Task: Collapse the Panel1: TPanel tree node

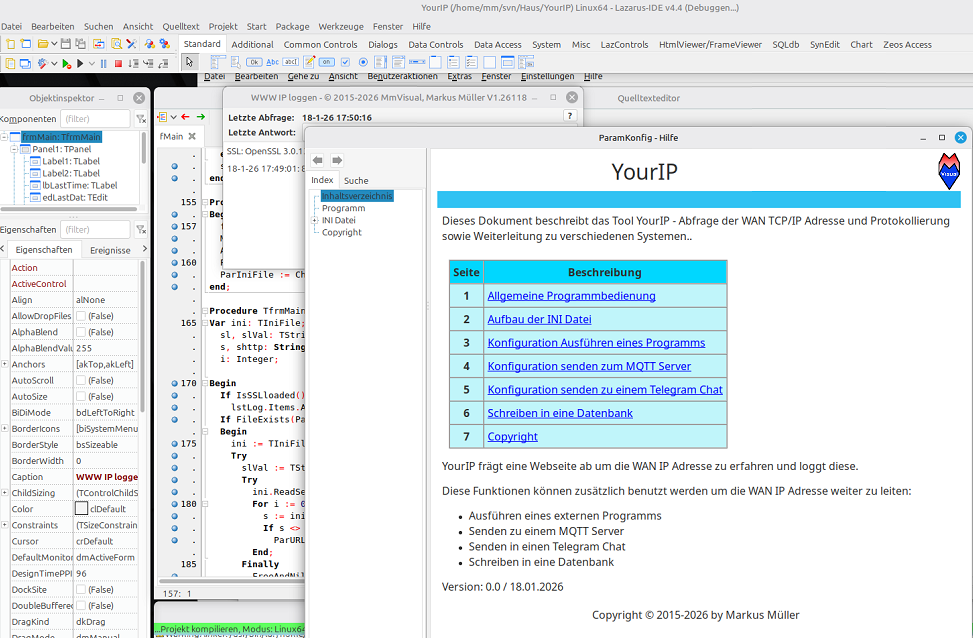Action: (14, 149)
